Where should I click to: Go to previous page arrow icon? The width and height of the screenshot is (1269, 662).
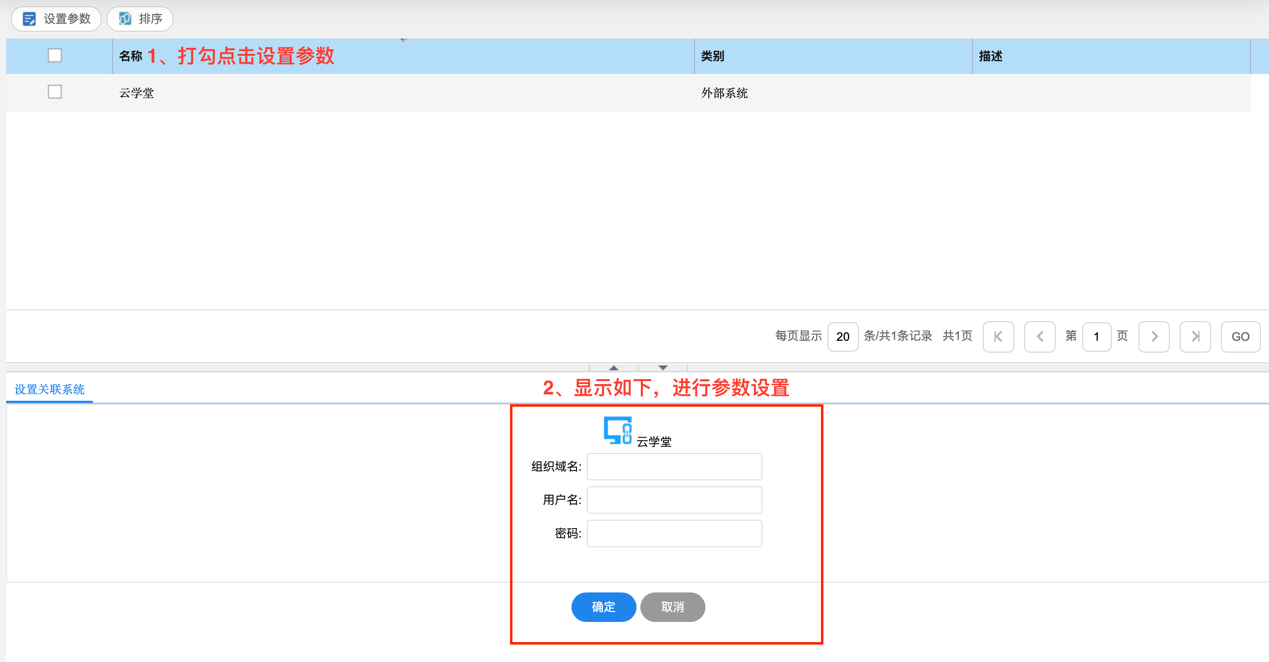[1040, 337]
